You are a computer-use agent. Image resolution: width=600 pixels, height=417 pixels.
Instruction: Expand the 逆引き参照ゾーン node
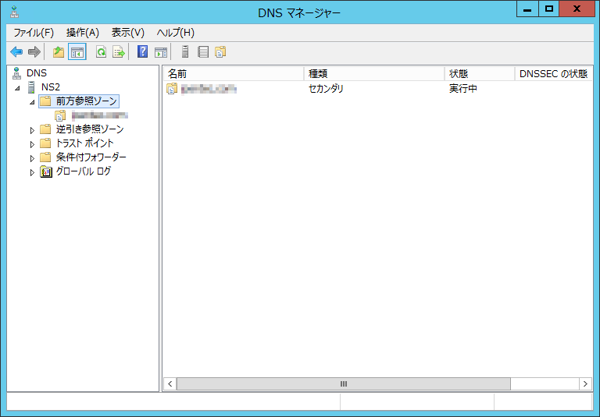click(32, 130)
